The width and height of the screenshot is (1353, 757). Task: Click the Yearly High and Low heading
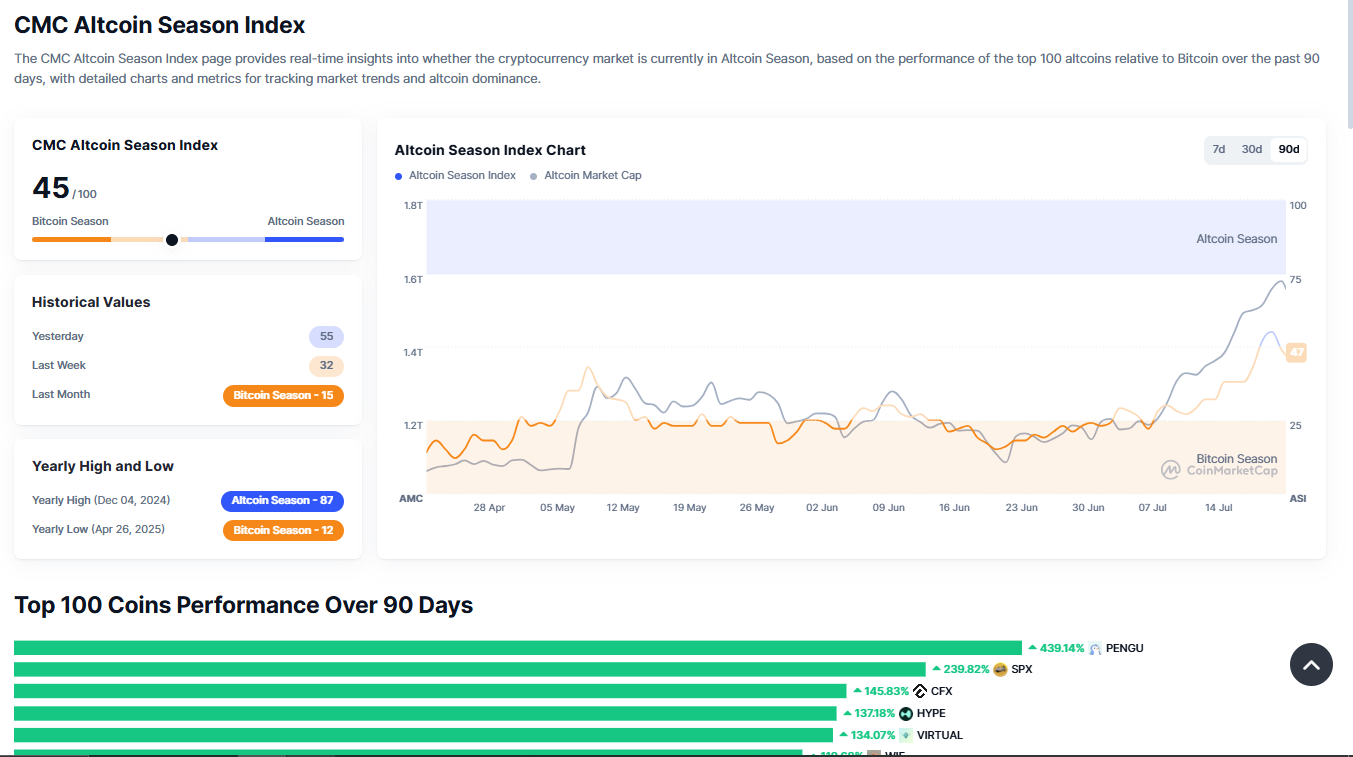tap(103, 466)
